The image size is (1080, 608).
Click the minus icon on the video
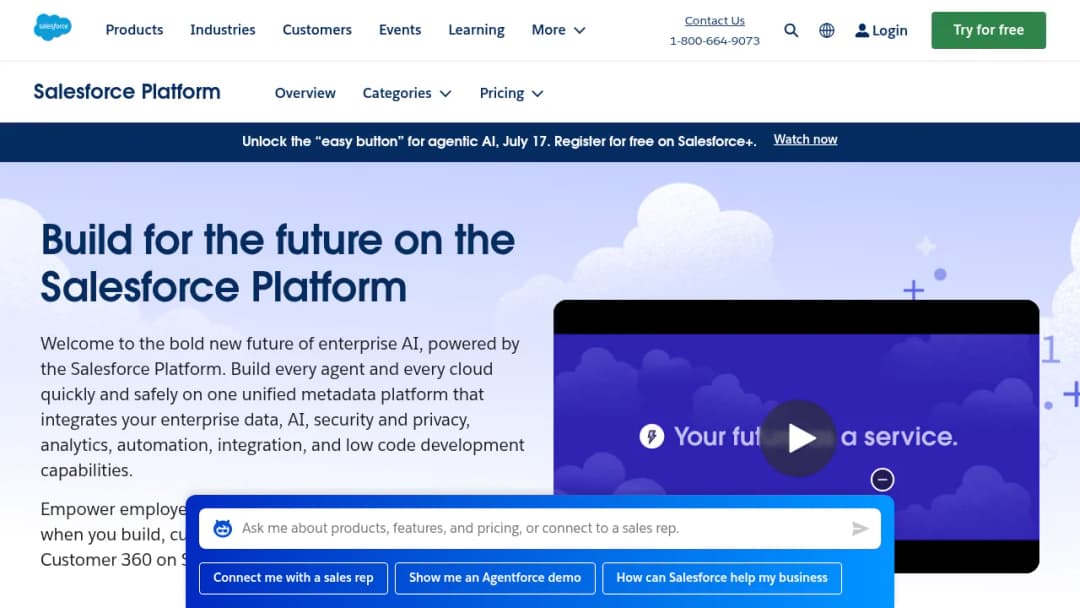click(x=882, y=479)
